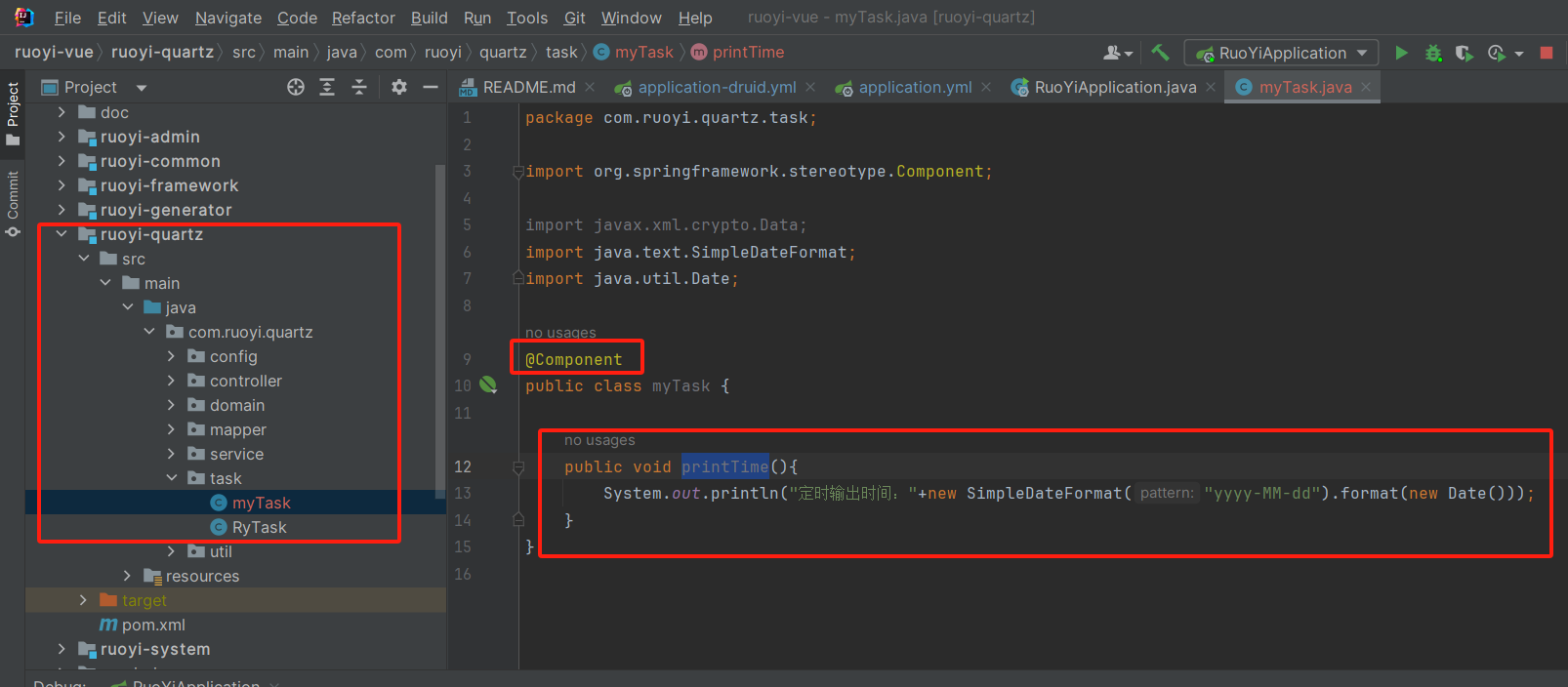
Task: Open the Git menu
Action: coord(575,18)
